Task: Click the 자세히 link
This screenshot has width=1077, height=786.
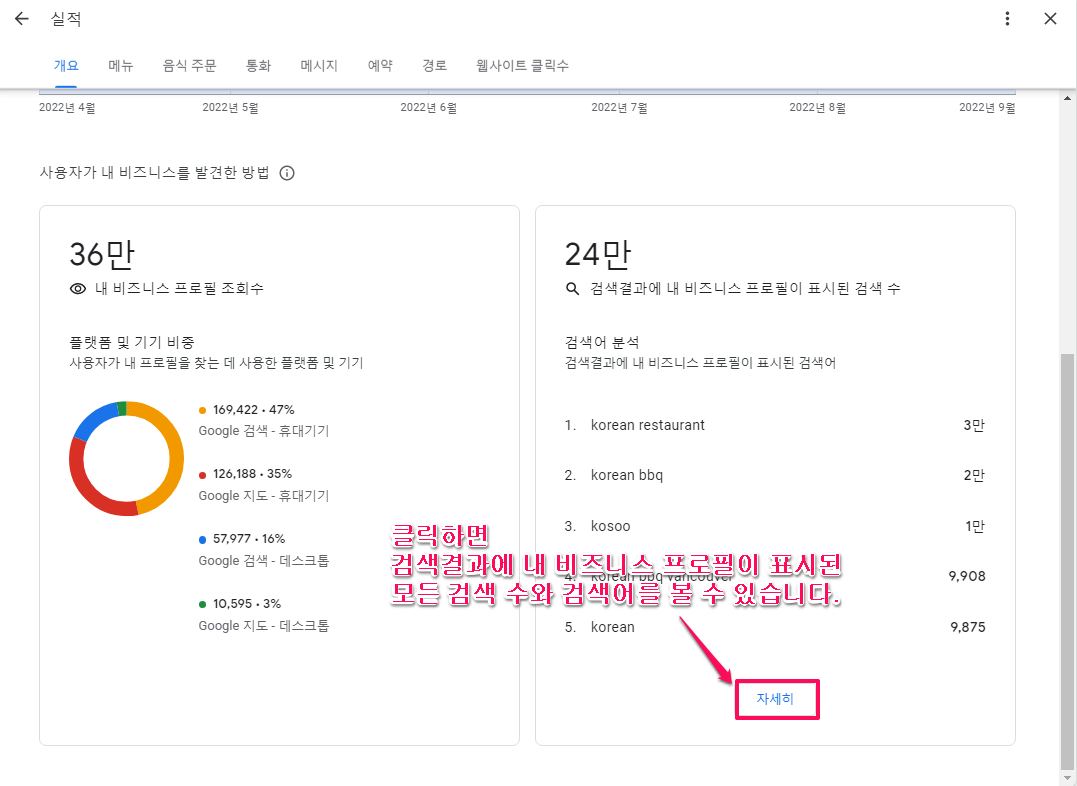Action: tap(775, 699)
